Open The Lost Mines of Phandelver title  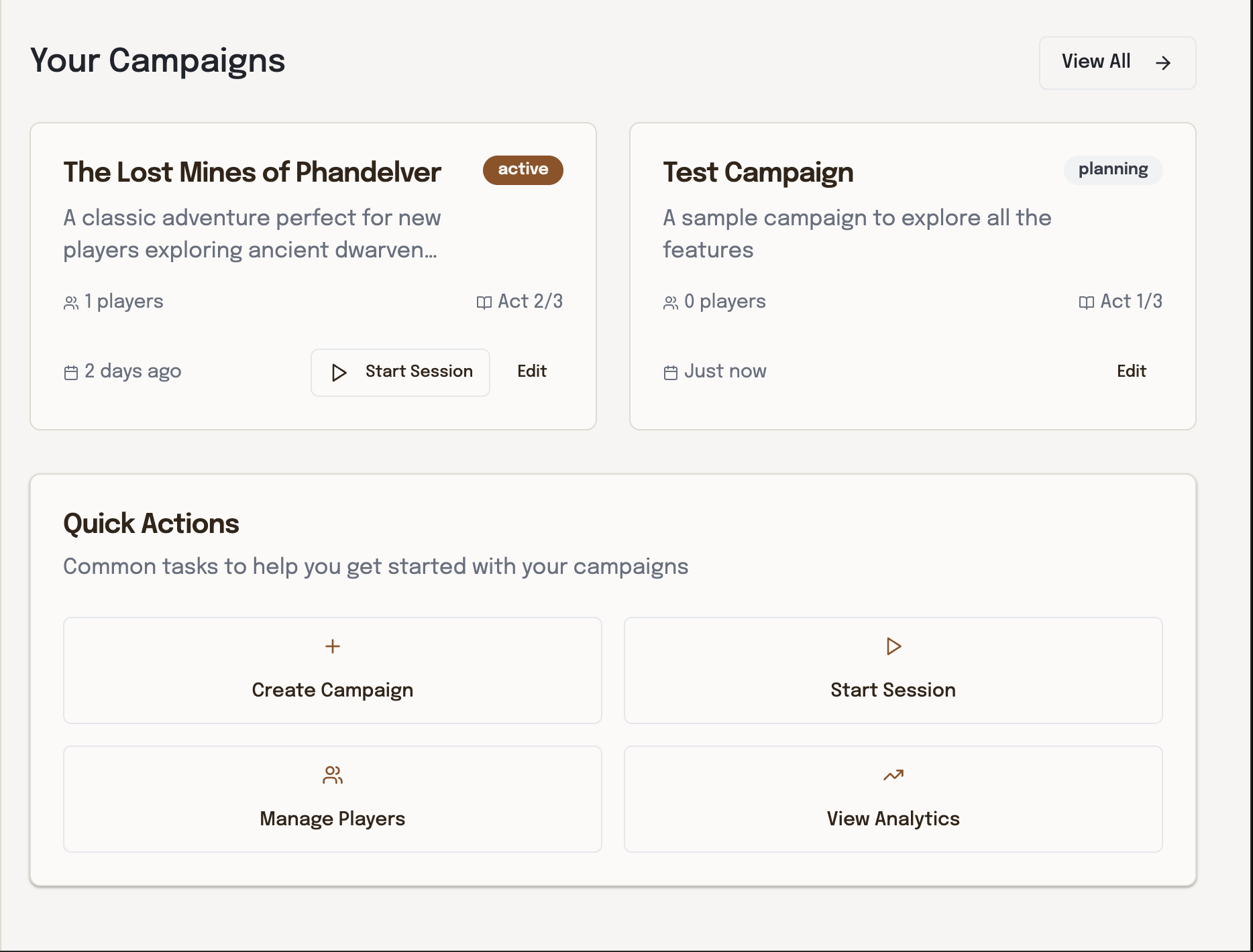point(252,172)
